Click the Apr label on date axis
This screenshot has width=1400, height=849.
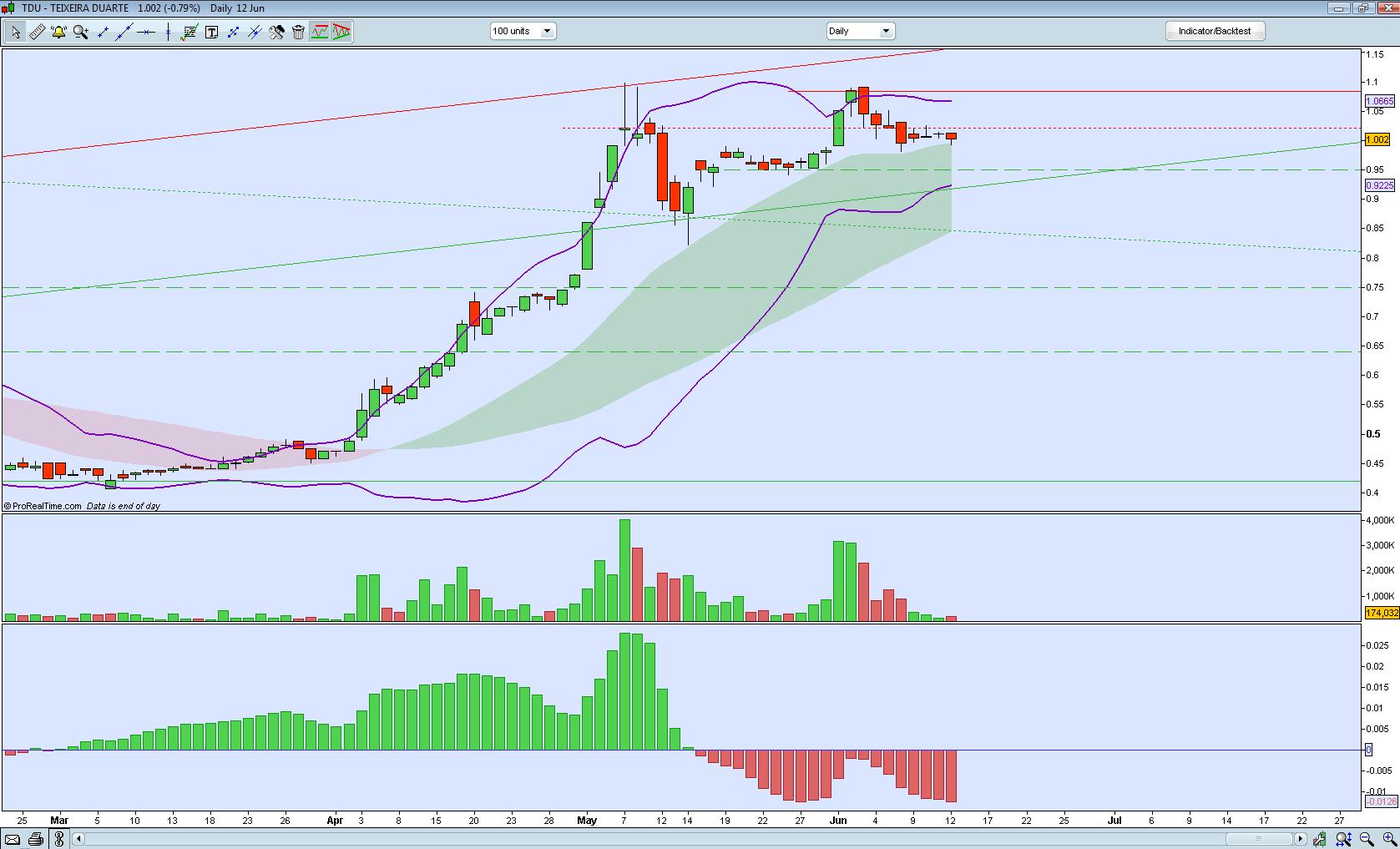tap(335, 820)
